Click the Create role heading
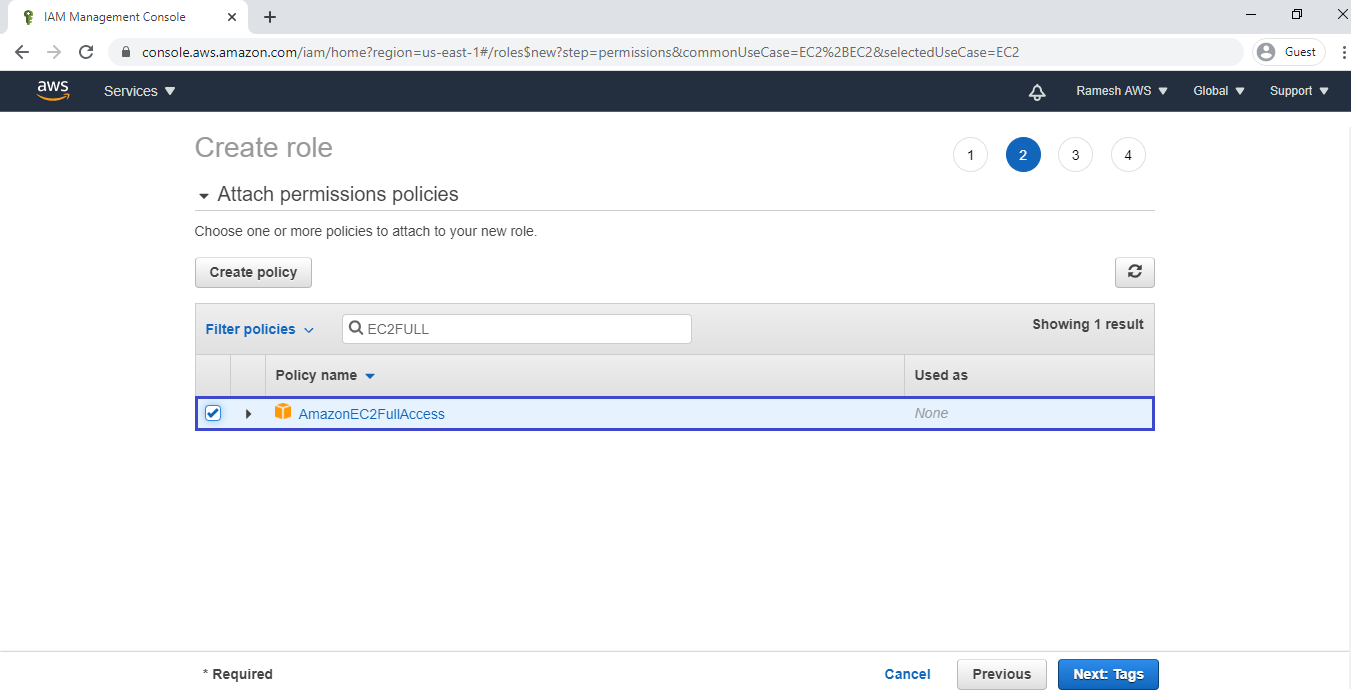Image resolution: width=1351 pixels, height=693 pixels. tap(263, 148)
